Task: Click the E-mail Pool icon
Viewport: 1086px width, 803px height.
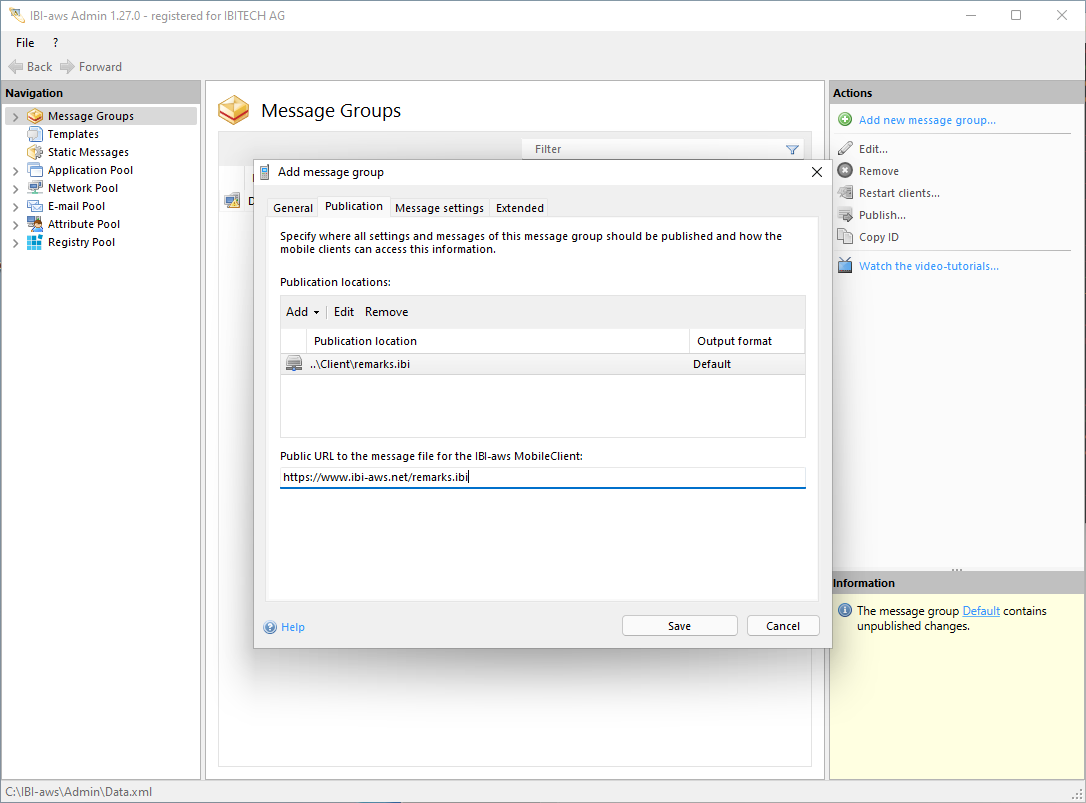Action: click(x=35, y=206)
